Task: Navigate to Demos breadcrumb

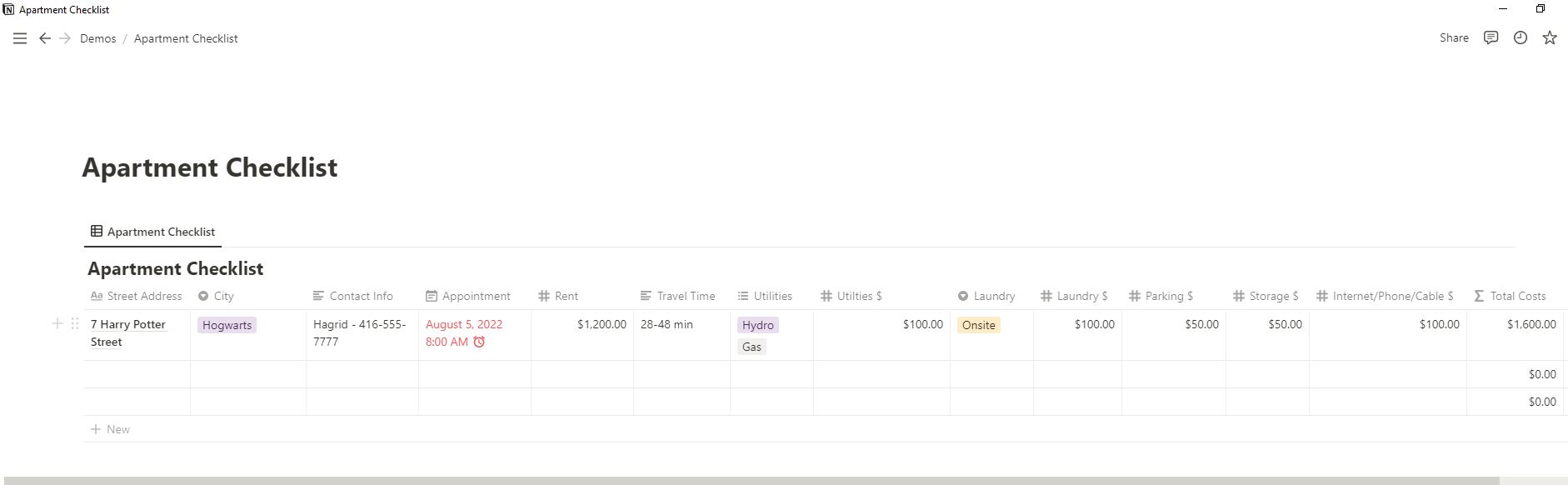Action: 97,38
